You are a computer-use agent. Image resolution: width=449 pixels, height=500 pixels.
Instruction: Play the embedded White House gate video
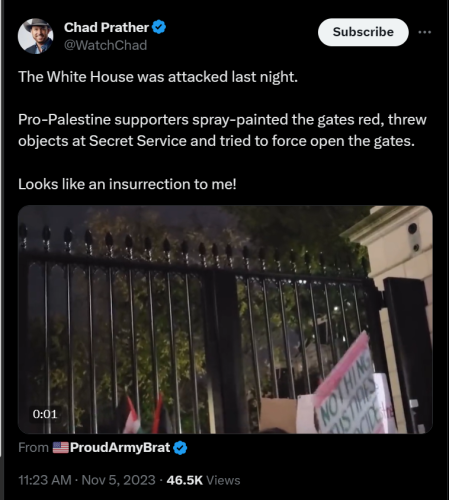pyautogui.click(x=225, y=319)
